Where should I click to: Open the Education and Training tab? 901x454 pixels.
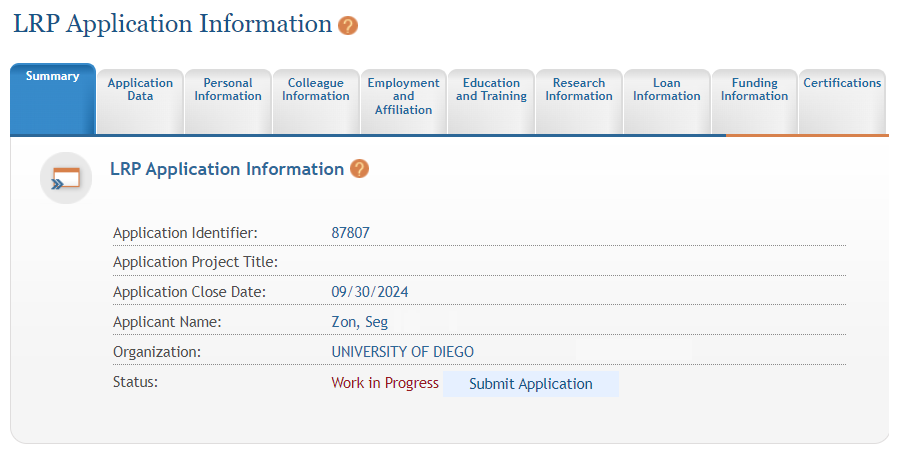(x=491, y=102)
